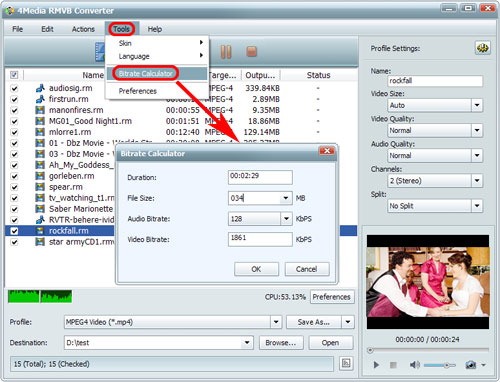Click the audiosig.rm audio file icon

pos(40,88)
